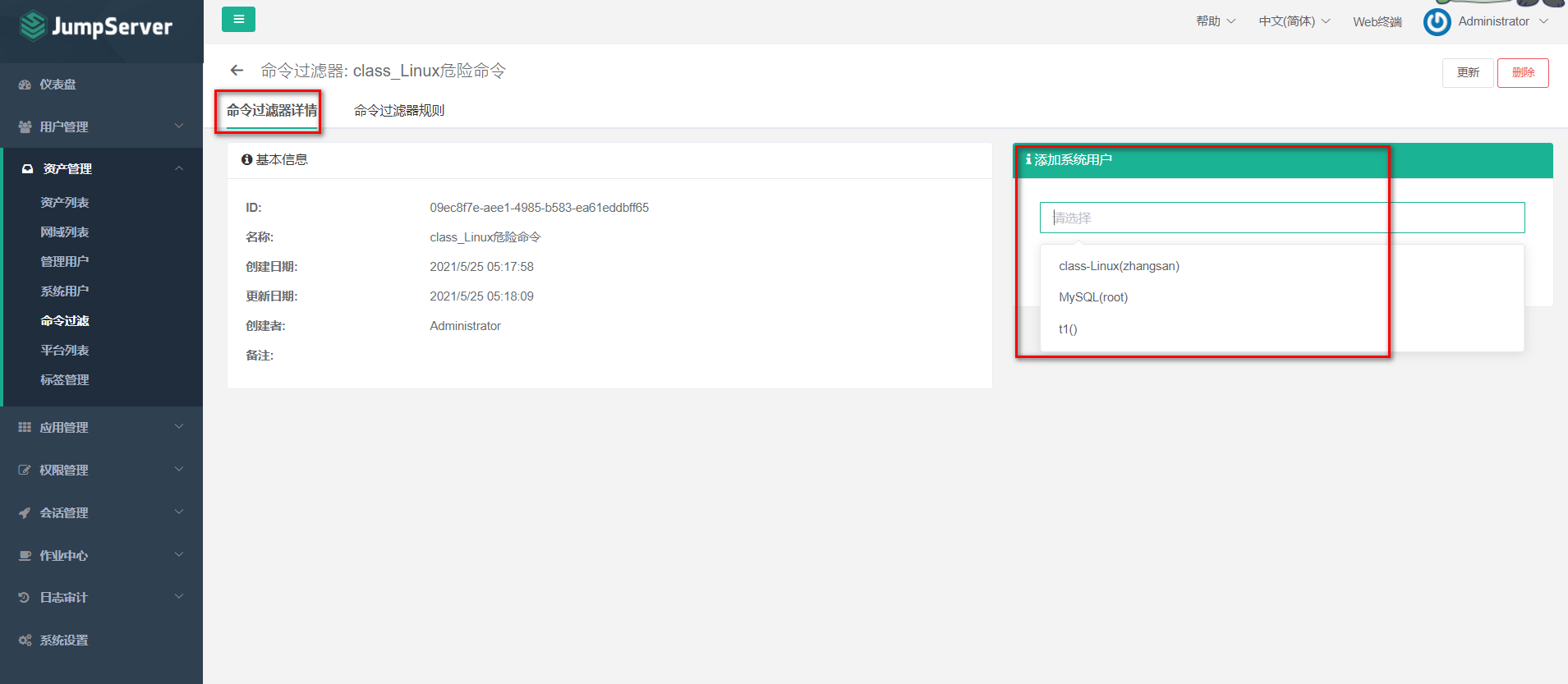Switch to the 命令过滤器规则 tab

(x=399, y=111)
